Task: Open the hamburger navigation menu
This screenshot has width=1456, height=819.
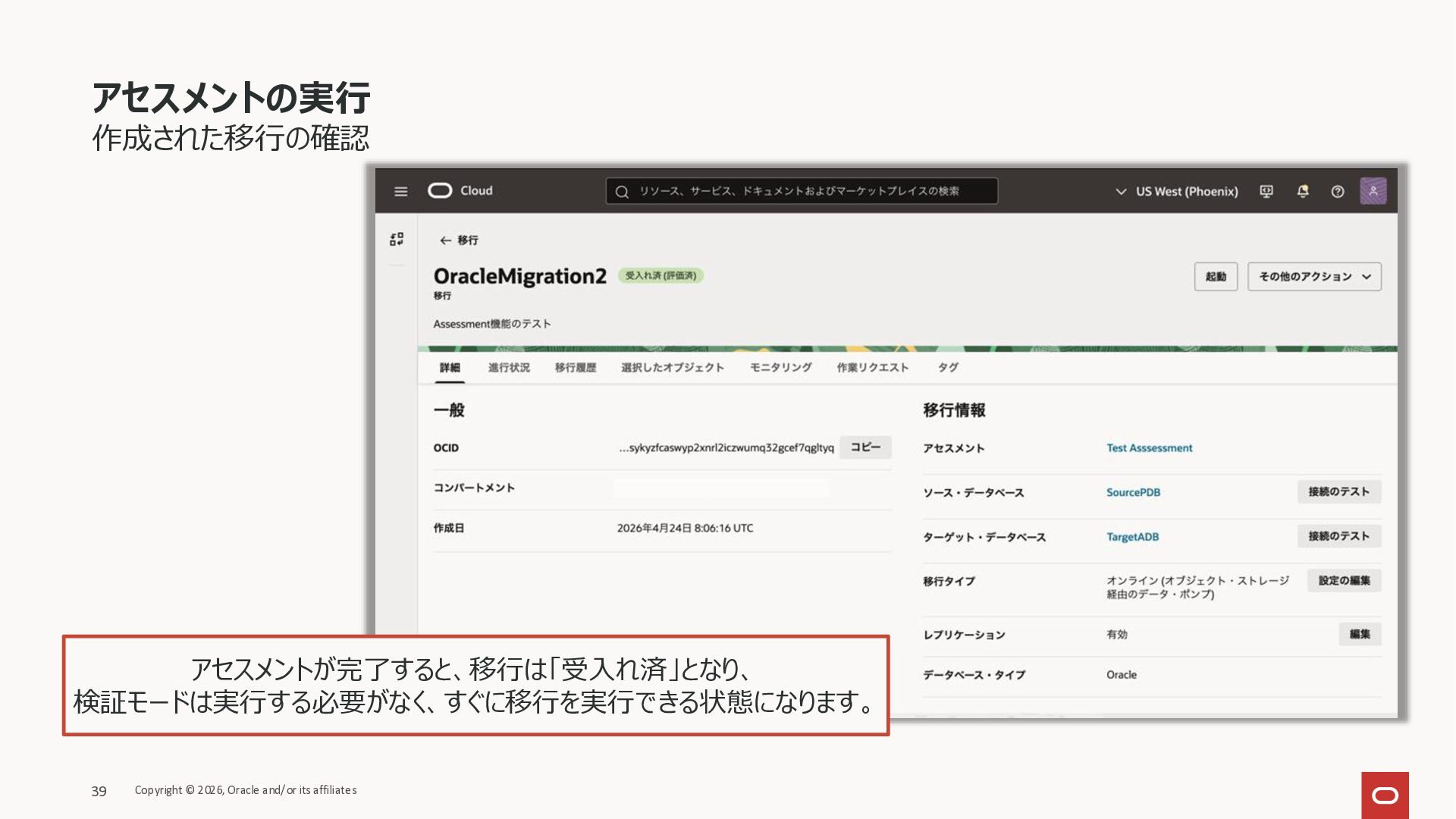Action: click(x=401, y=191)
